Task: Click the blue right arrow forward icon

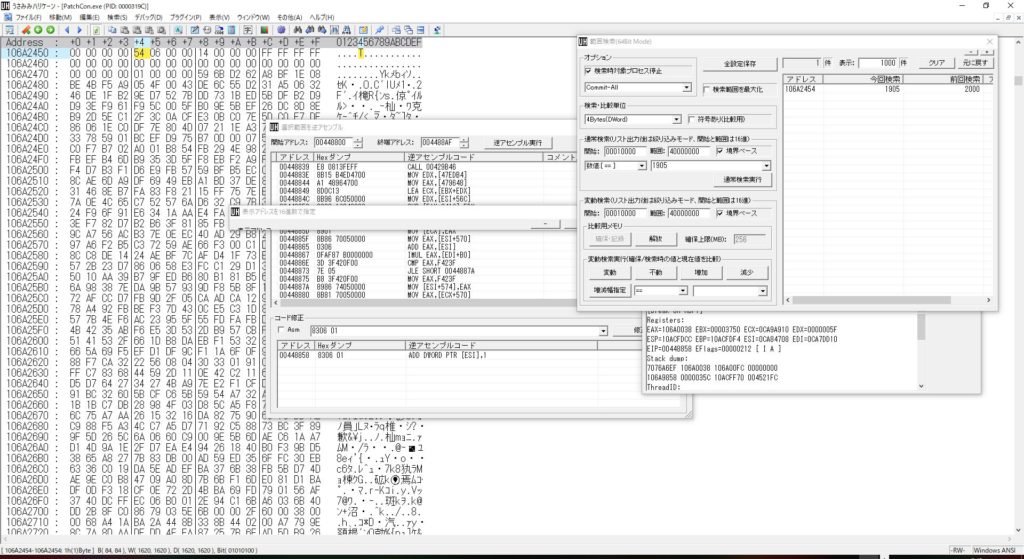Action: (x=79, y=30)
